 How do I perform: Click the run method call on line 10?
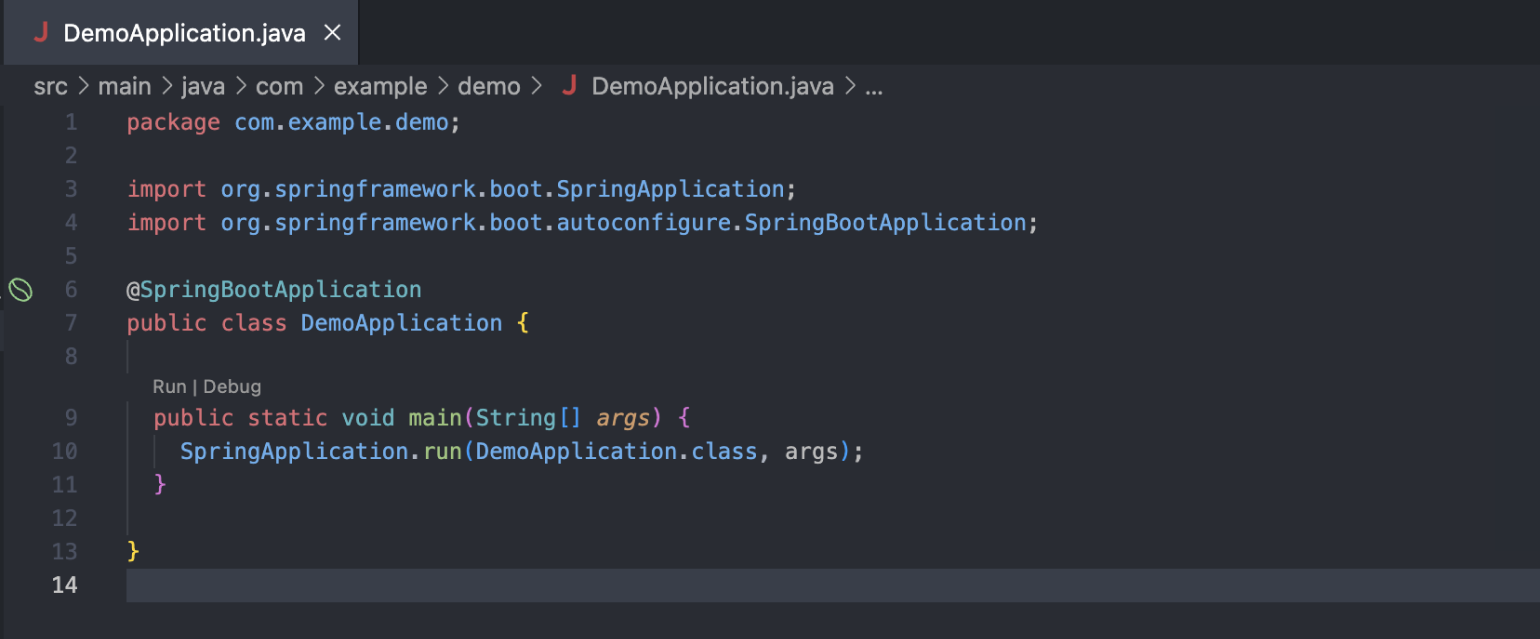coord(442,452)
